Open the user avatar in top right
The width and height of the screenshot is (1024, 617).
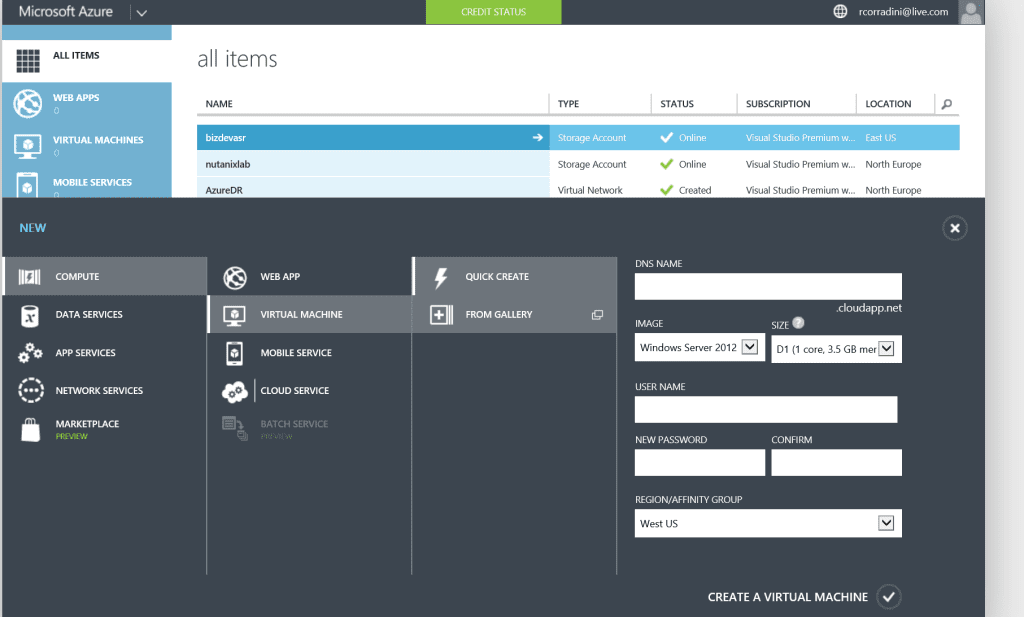[970, 12]
